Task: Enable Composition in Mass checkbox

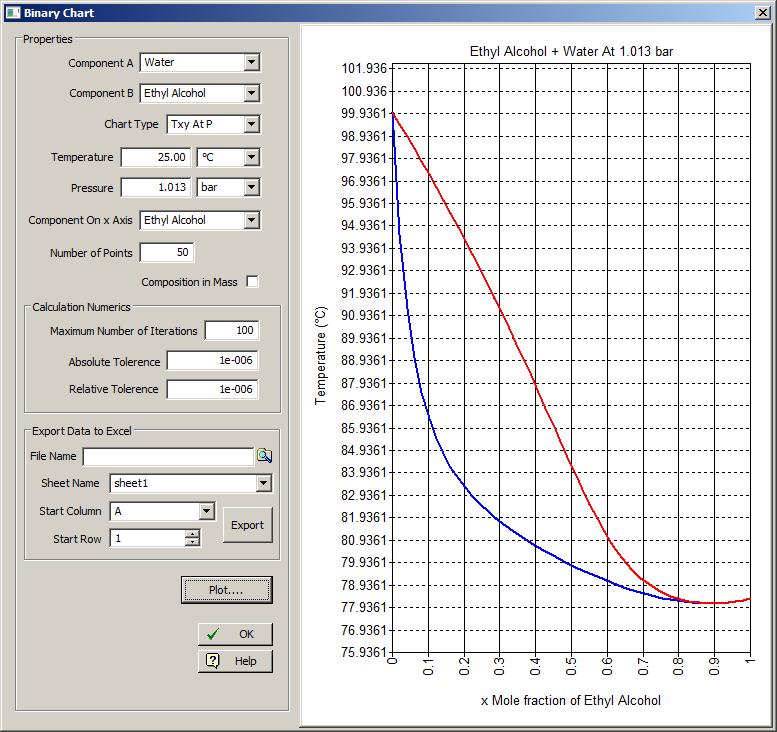Action: click(x=252, y=282)
